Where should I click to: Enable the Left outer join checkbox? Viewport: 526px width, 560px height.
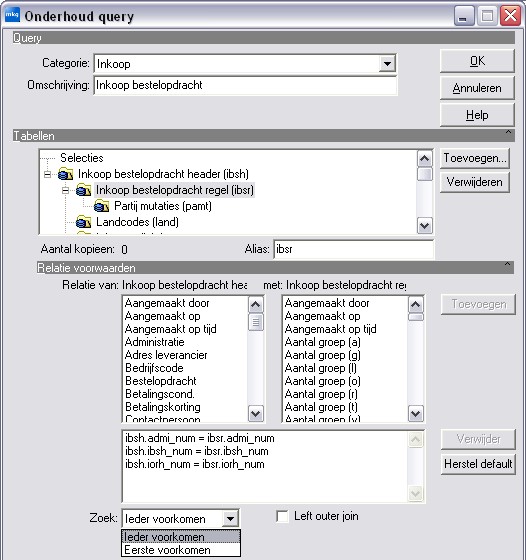[282, 516]
